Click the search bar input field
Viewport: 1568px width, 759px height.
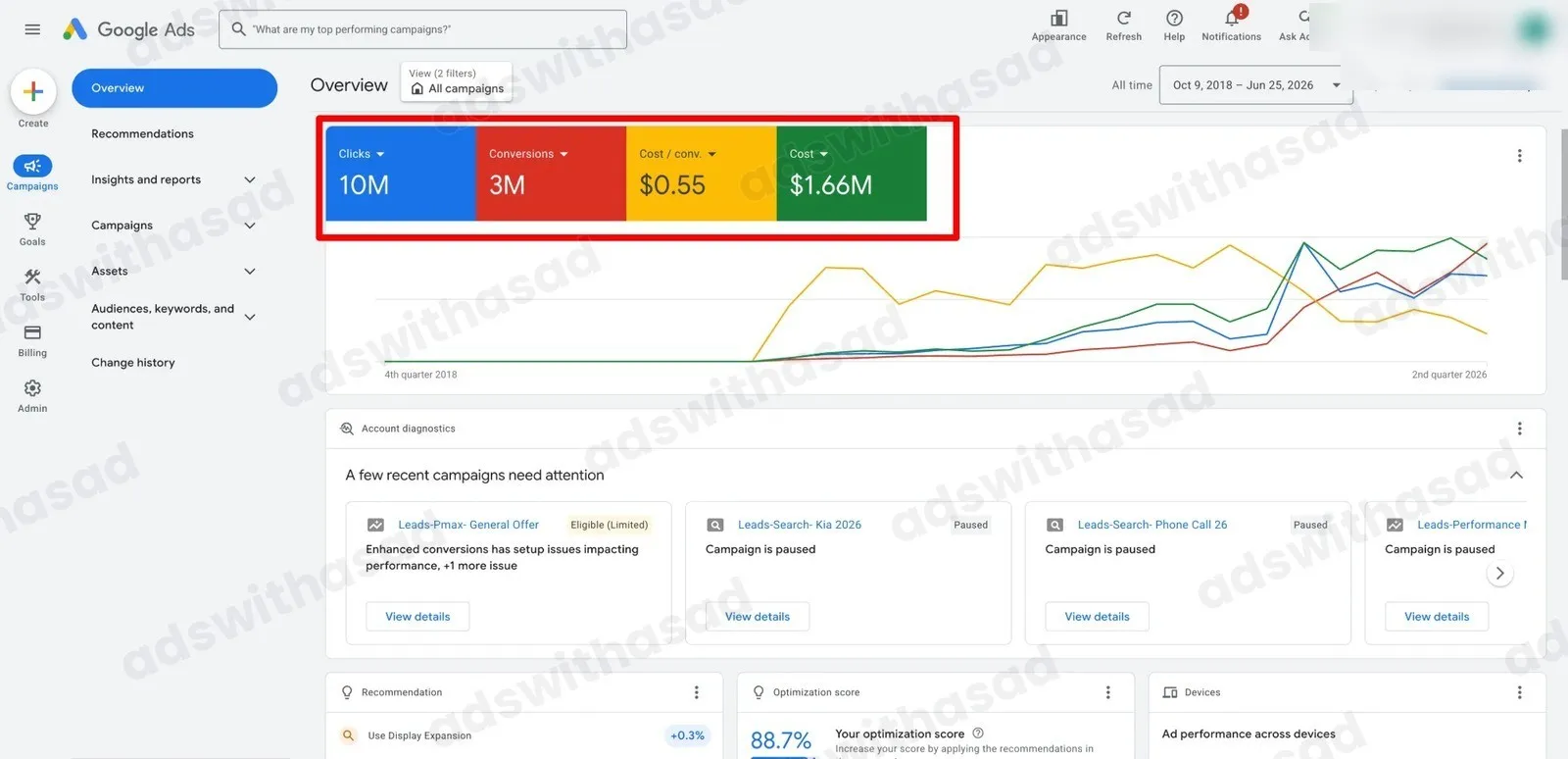coord(422,29)
